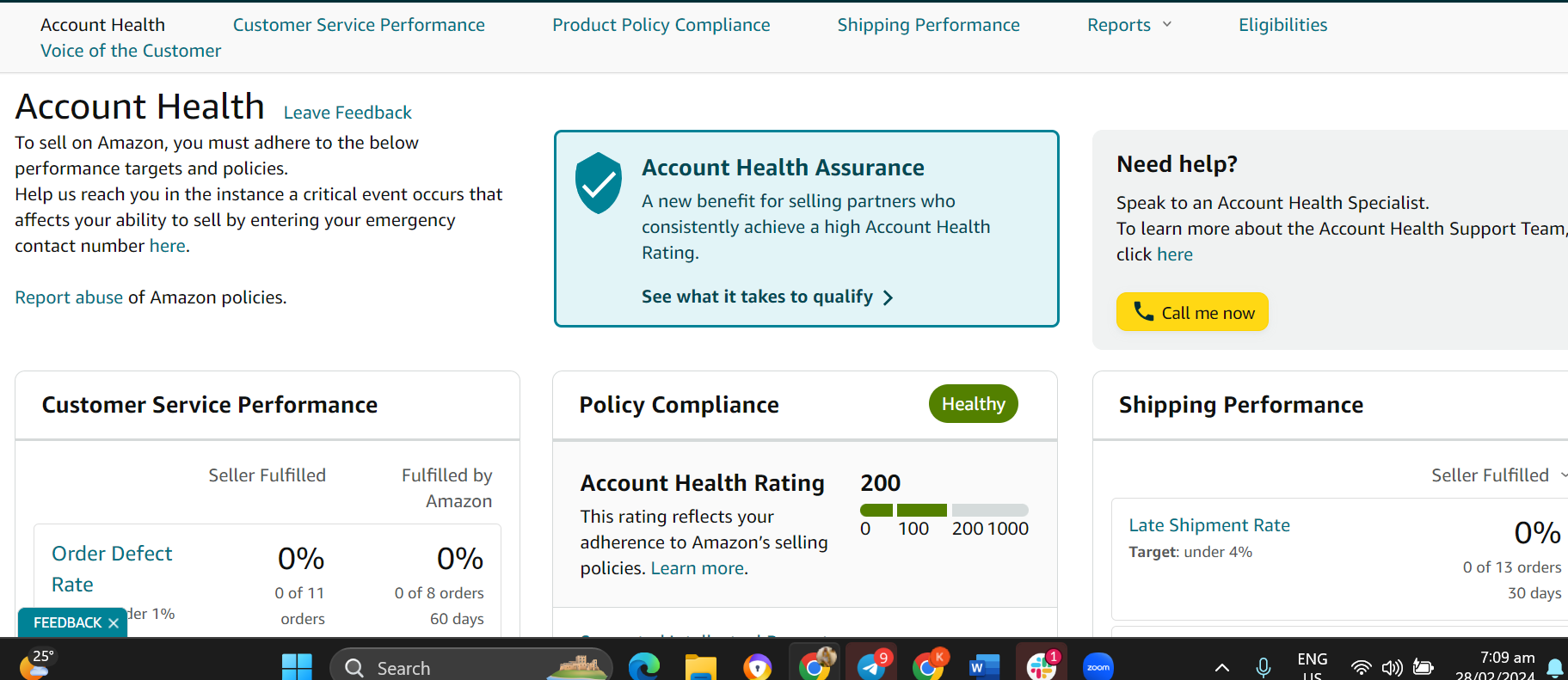This screenshot has width=1568, height=680.
Task: Open the yellow shield app in the taskbar
Action: coord(758,667)
